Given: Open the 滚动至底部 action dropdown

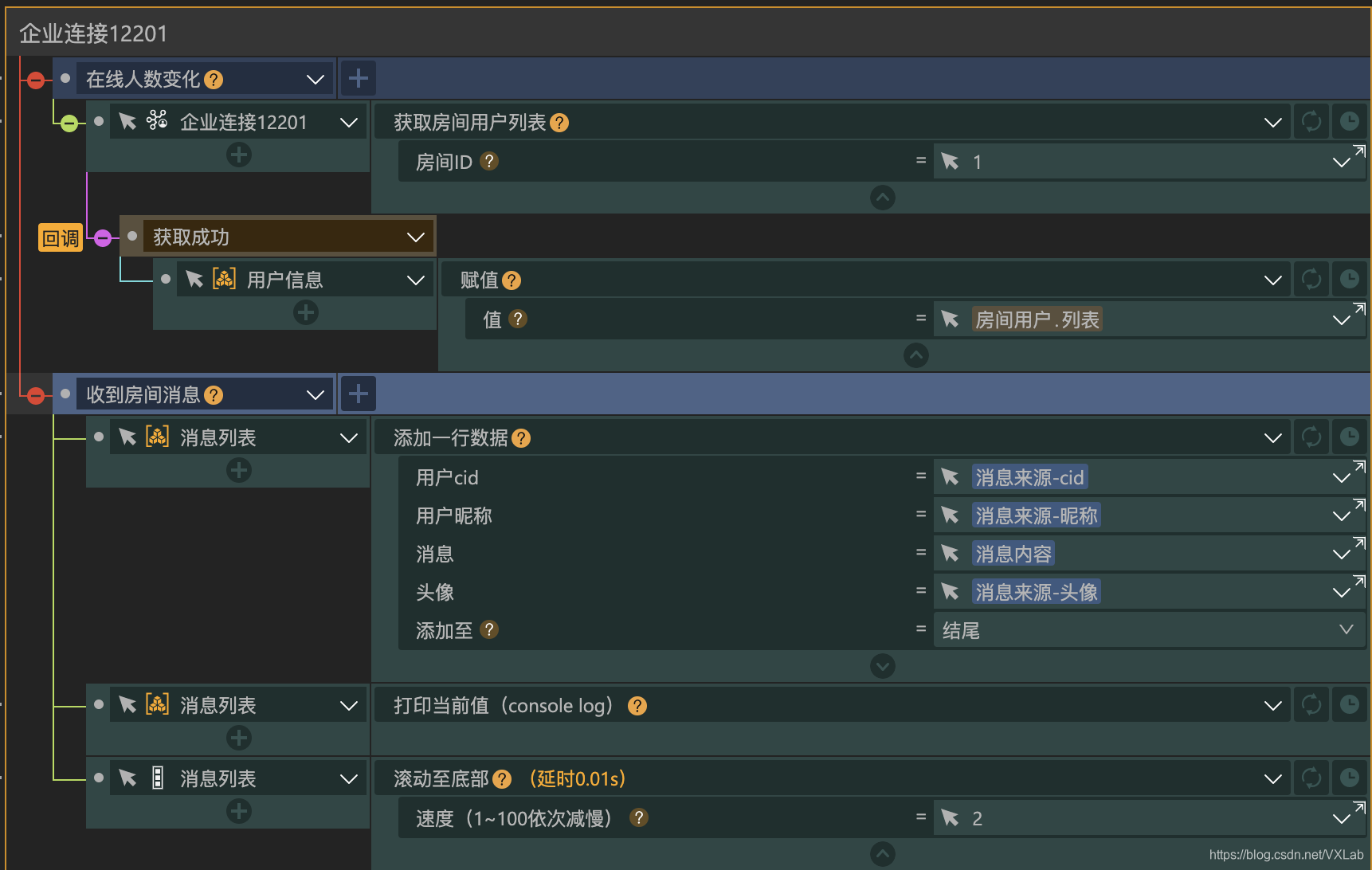Looking at the screenshot, I should click(1273, 778).
